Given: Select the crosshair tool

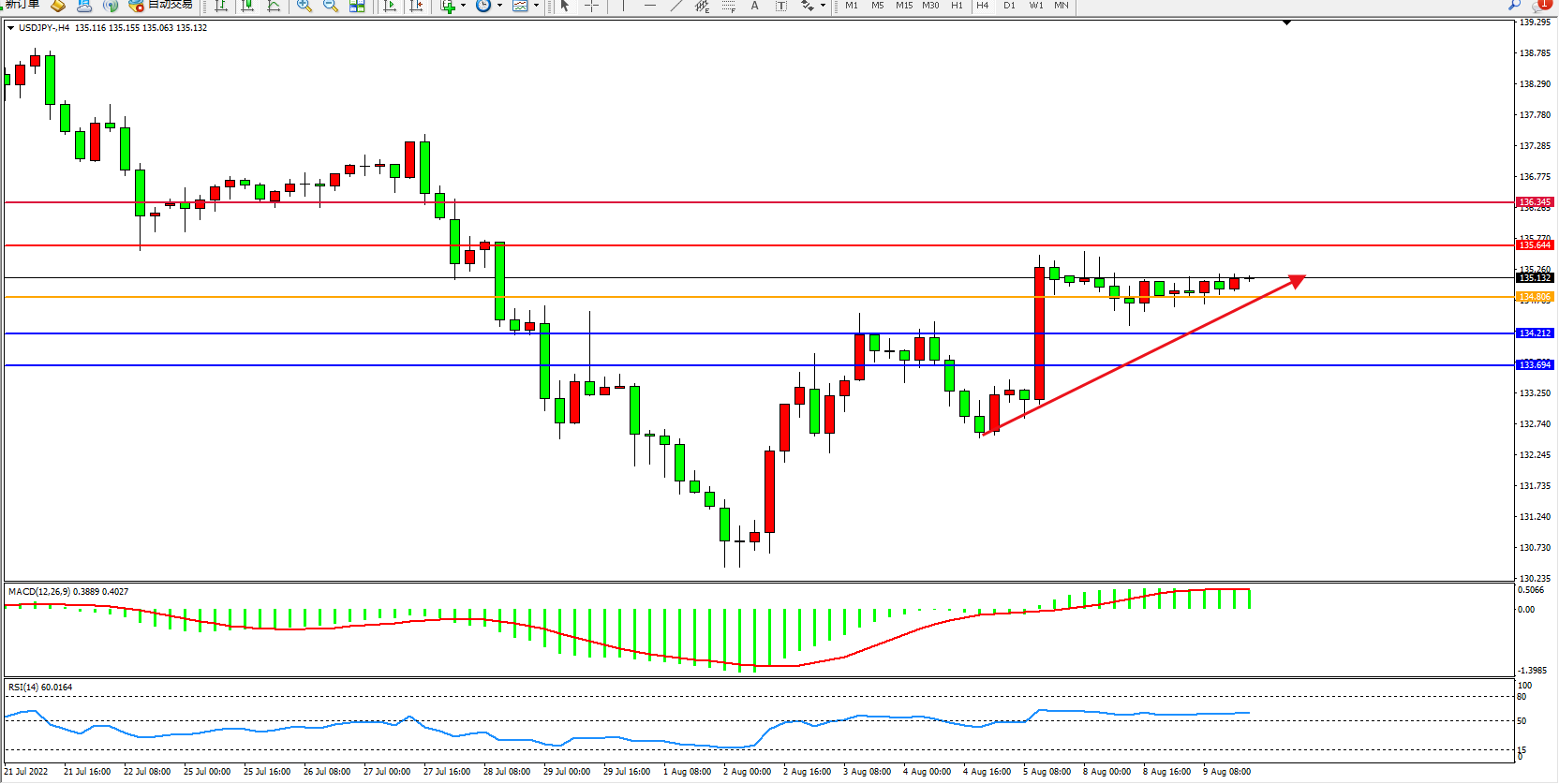Looking at the screenshot, I should [591, 6].
